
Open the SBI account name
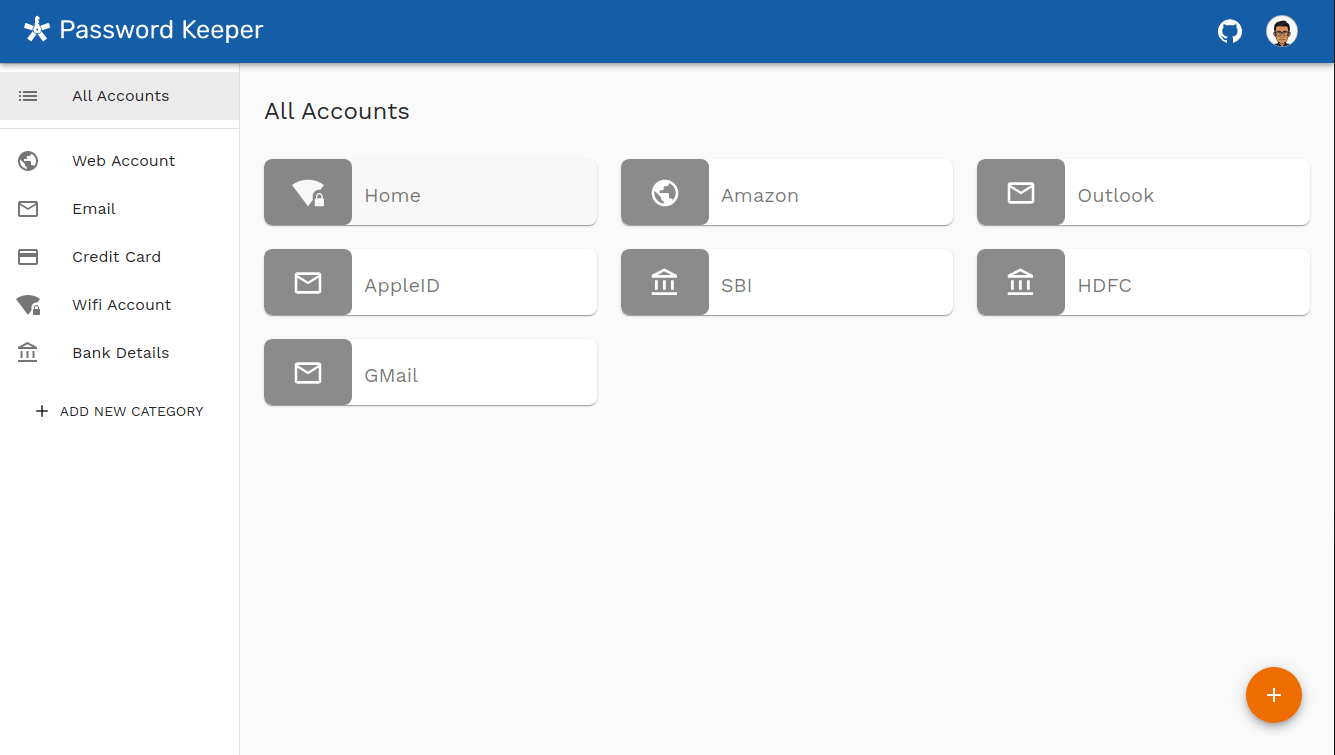tap(736, 286)
